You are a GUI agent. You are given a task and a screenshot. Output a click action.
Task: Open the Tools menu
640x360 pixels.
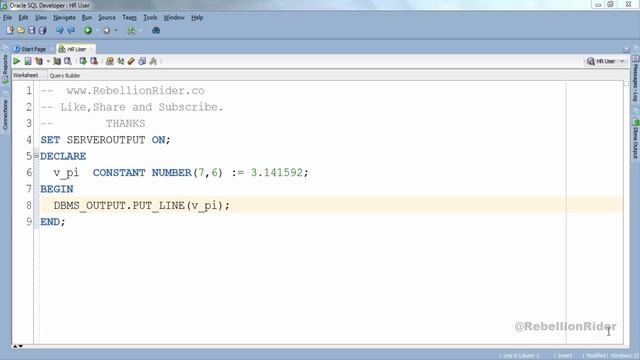click(150, 18)
